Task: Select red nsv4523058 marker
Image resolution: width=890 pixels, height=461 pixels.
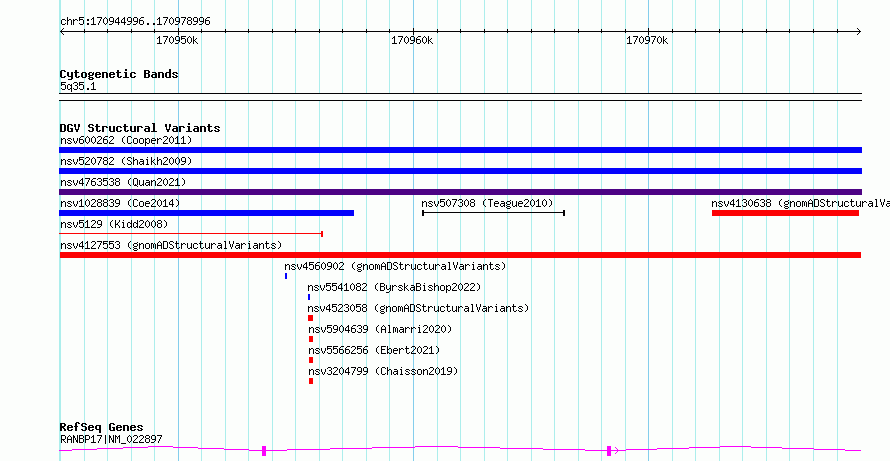Action: click(310, 318)
